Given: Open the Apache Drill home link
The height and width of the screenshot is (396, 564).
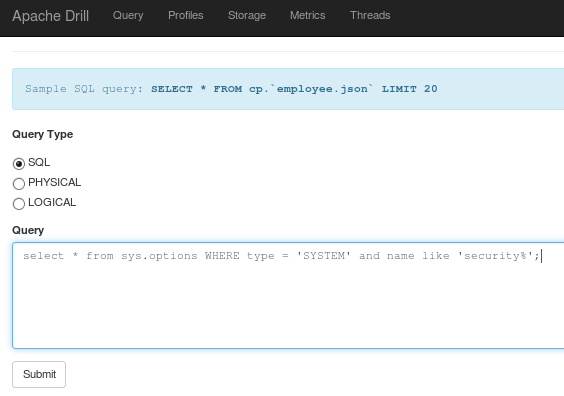Looking at the screenshot, I should coord(50,16).
